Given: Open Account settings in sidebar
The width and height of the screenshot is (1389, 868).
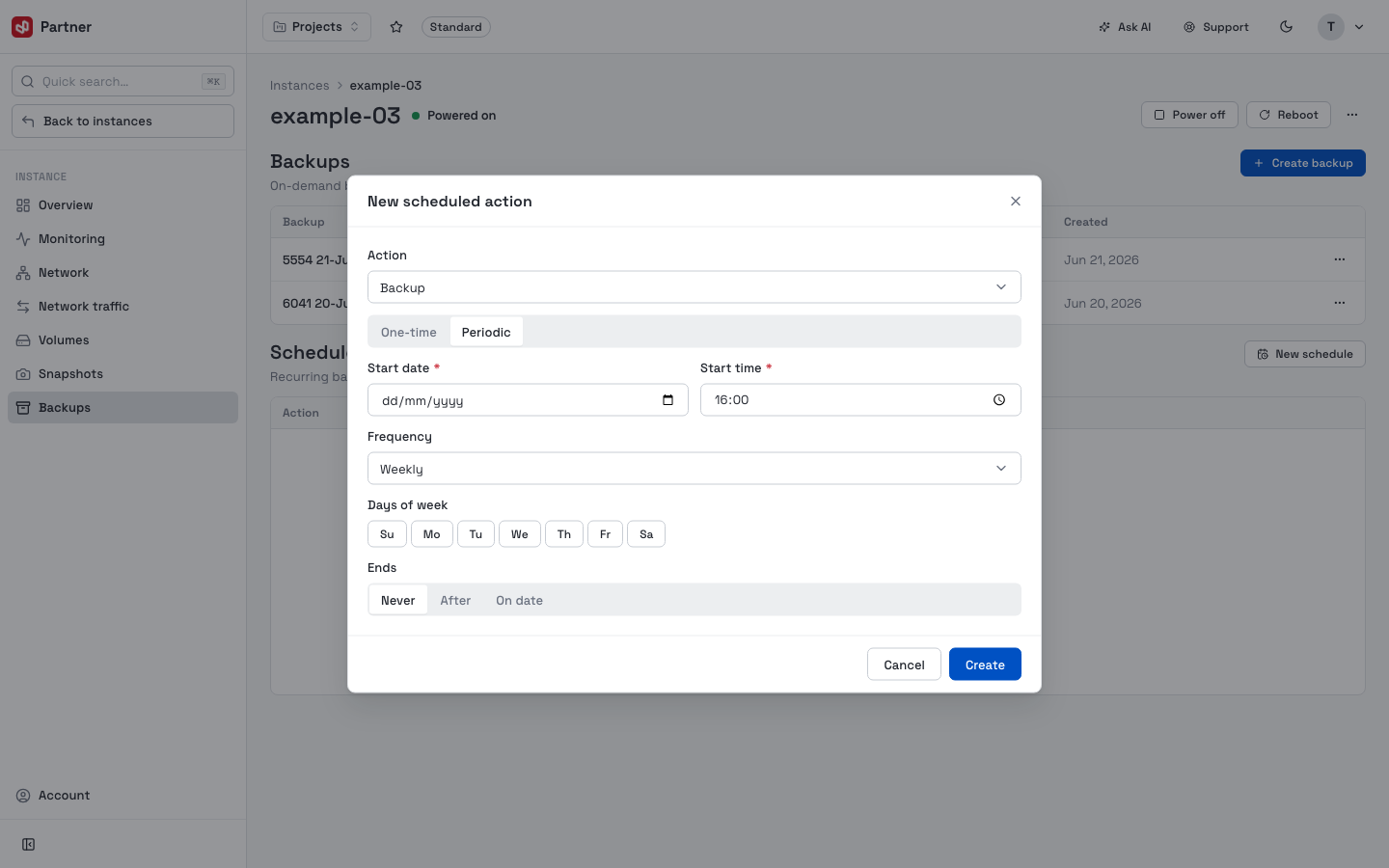Looking at the screenshot, I should (123, 796).
